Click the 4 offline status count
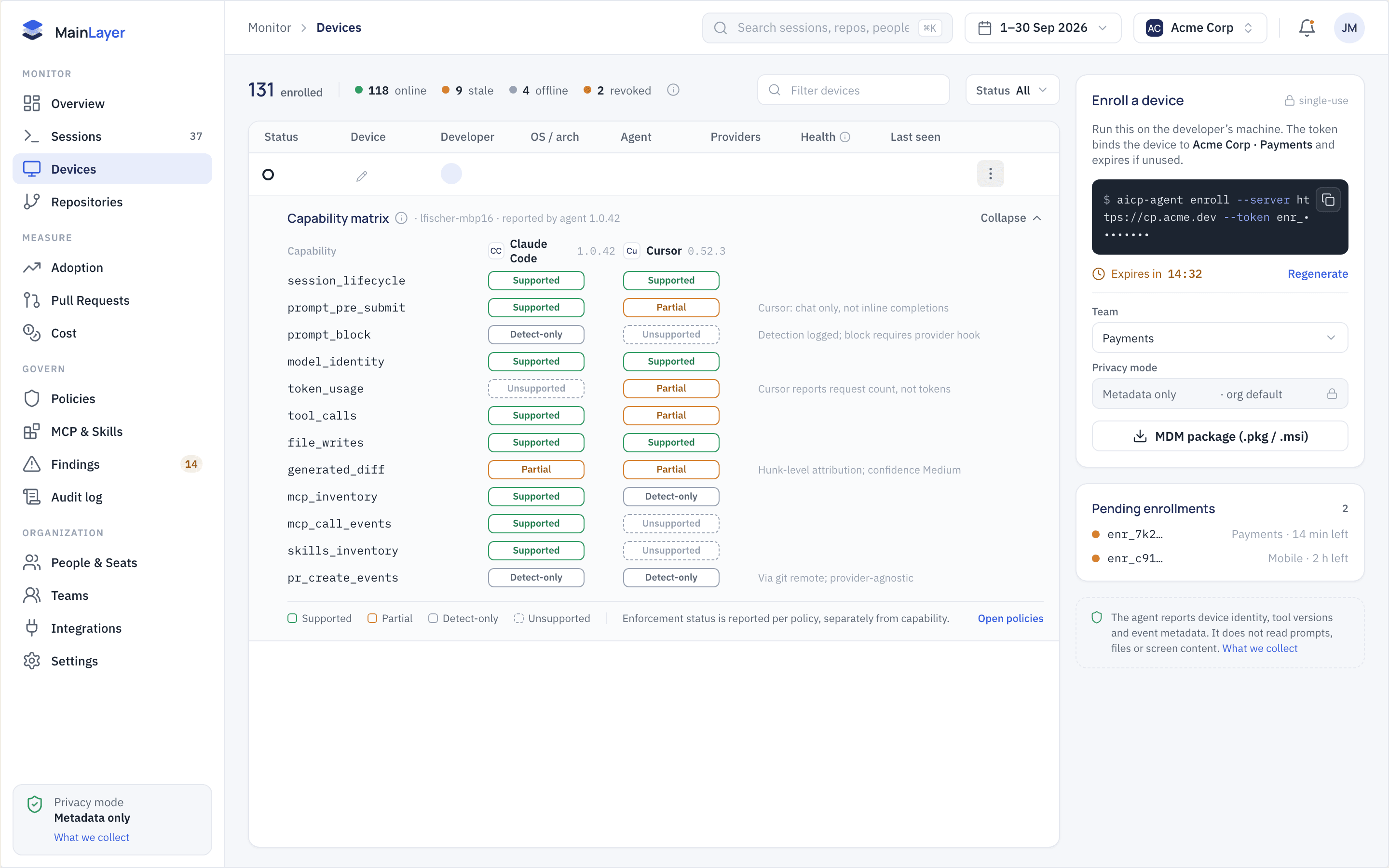Image resolution: width=1389 pixels, height=868 pixels. 538,90
